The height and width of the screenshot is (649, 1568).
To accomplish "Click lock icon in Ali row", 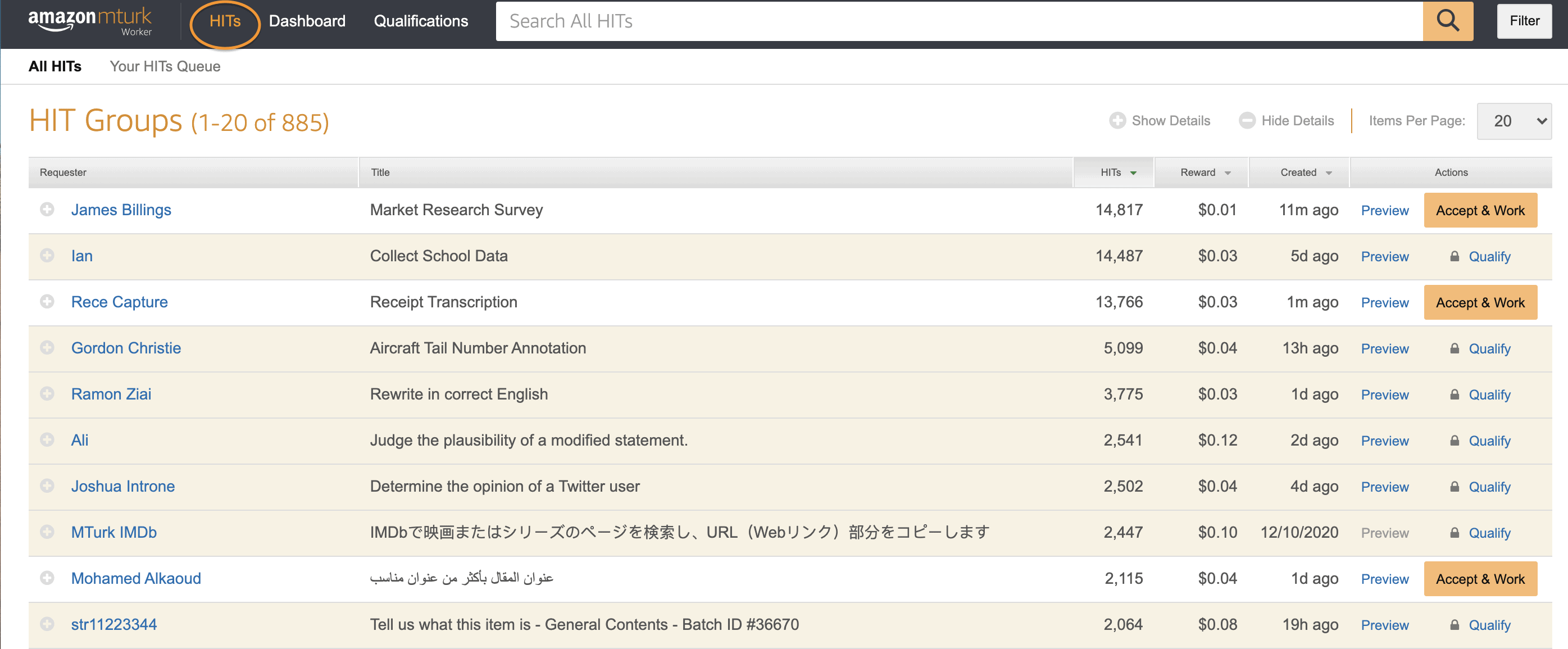I will [x=1454, y=440].
